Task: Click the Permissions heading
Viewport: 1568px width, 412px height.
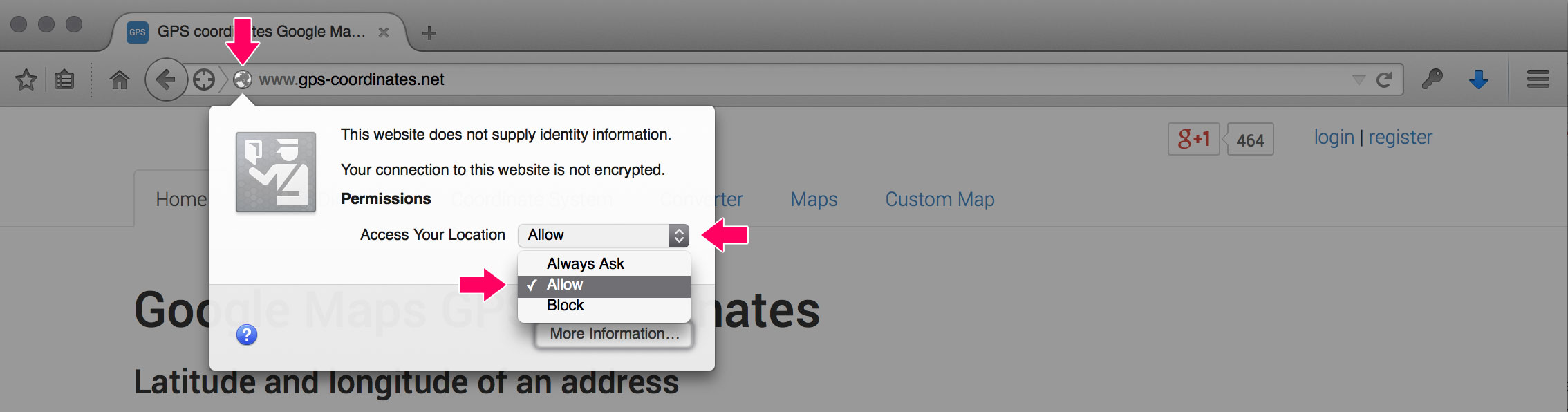Action: [x=386, y=199]
